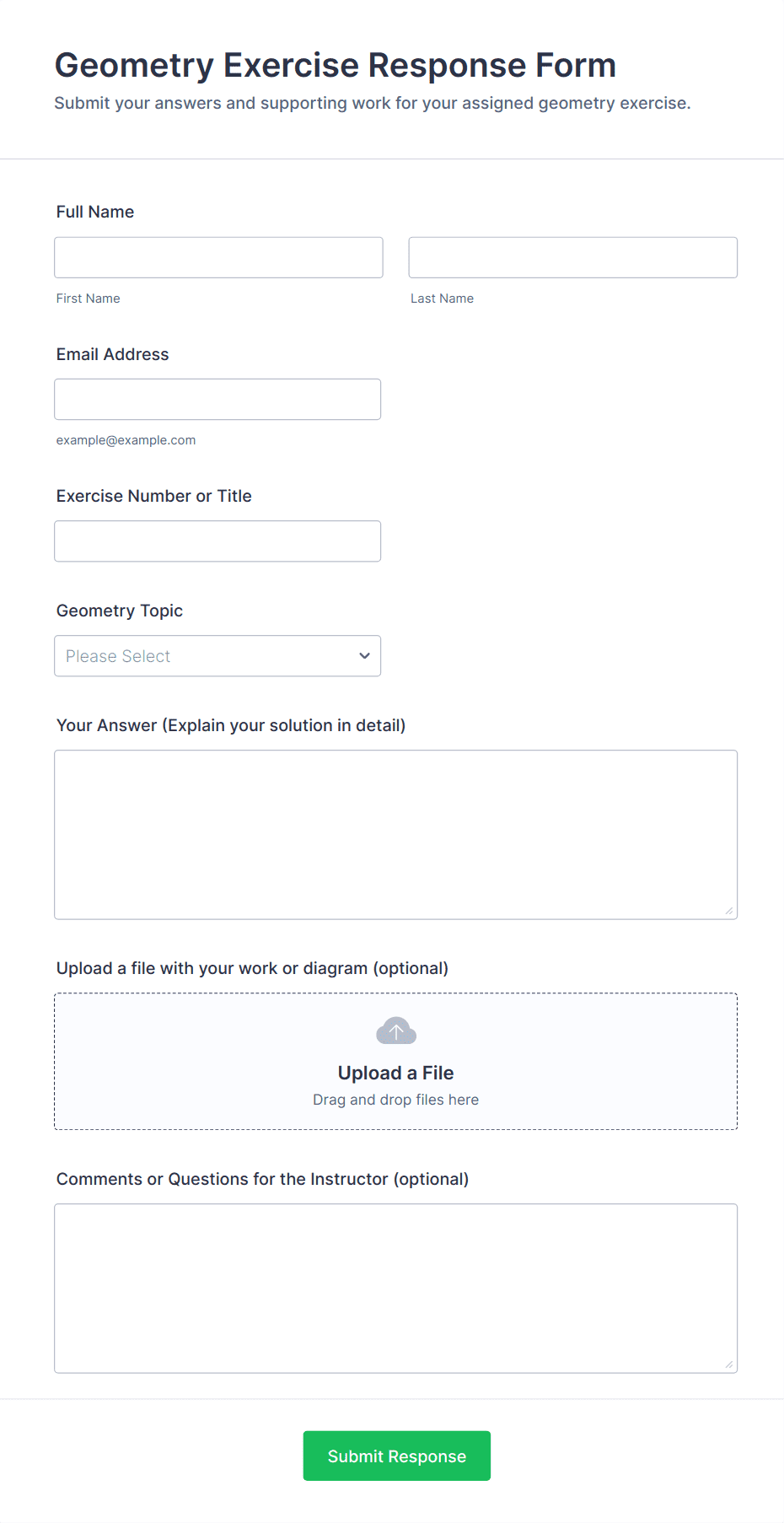Screen dimensions: 784x1523
Task: Click the First Name input field
Action: point(218,257)
